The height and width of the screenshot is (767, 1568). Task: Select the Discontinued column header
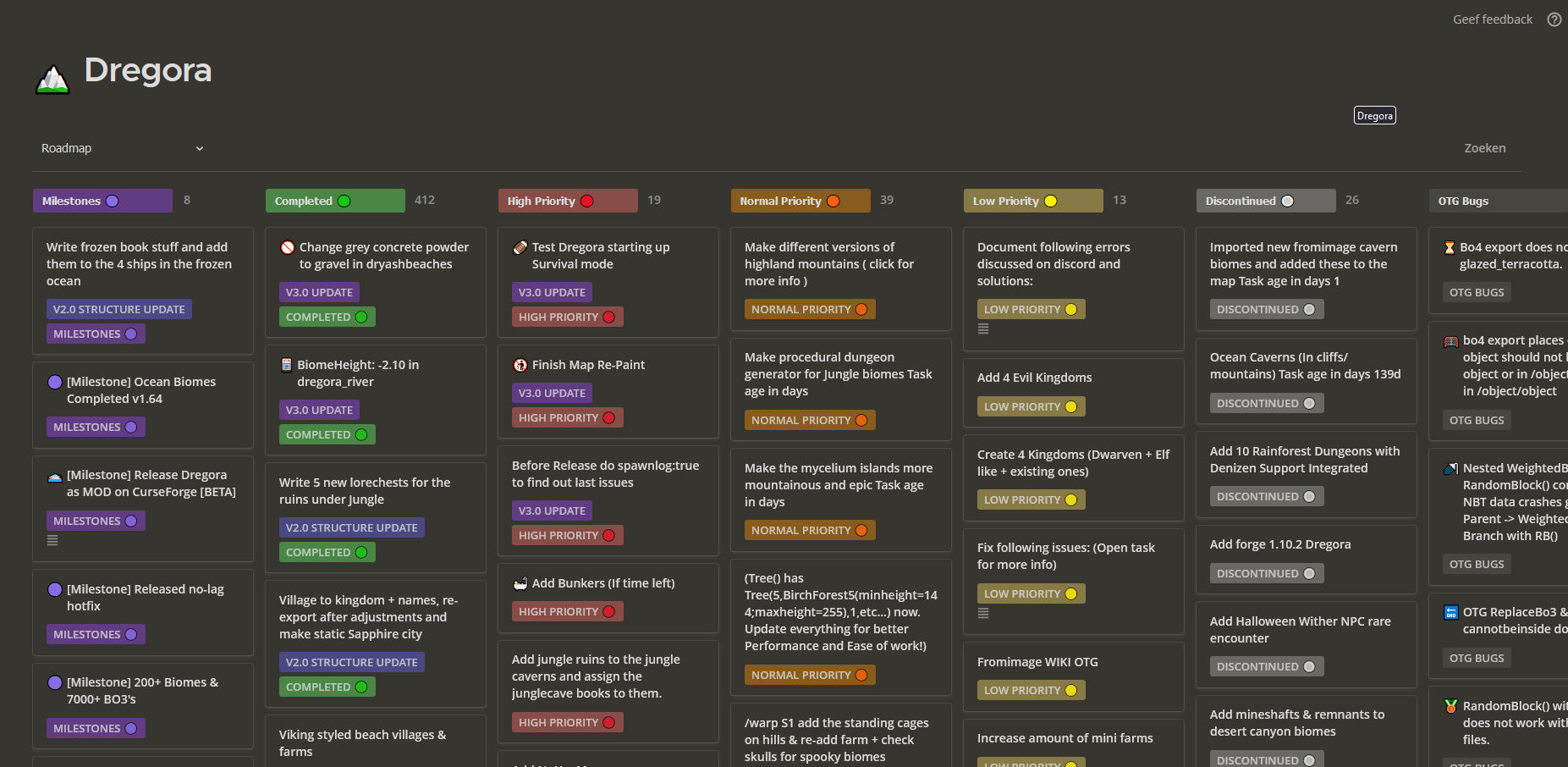pos(1266,201)
